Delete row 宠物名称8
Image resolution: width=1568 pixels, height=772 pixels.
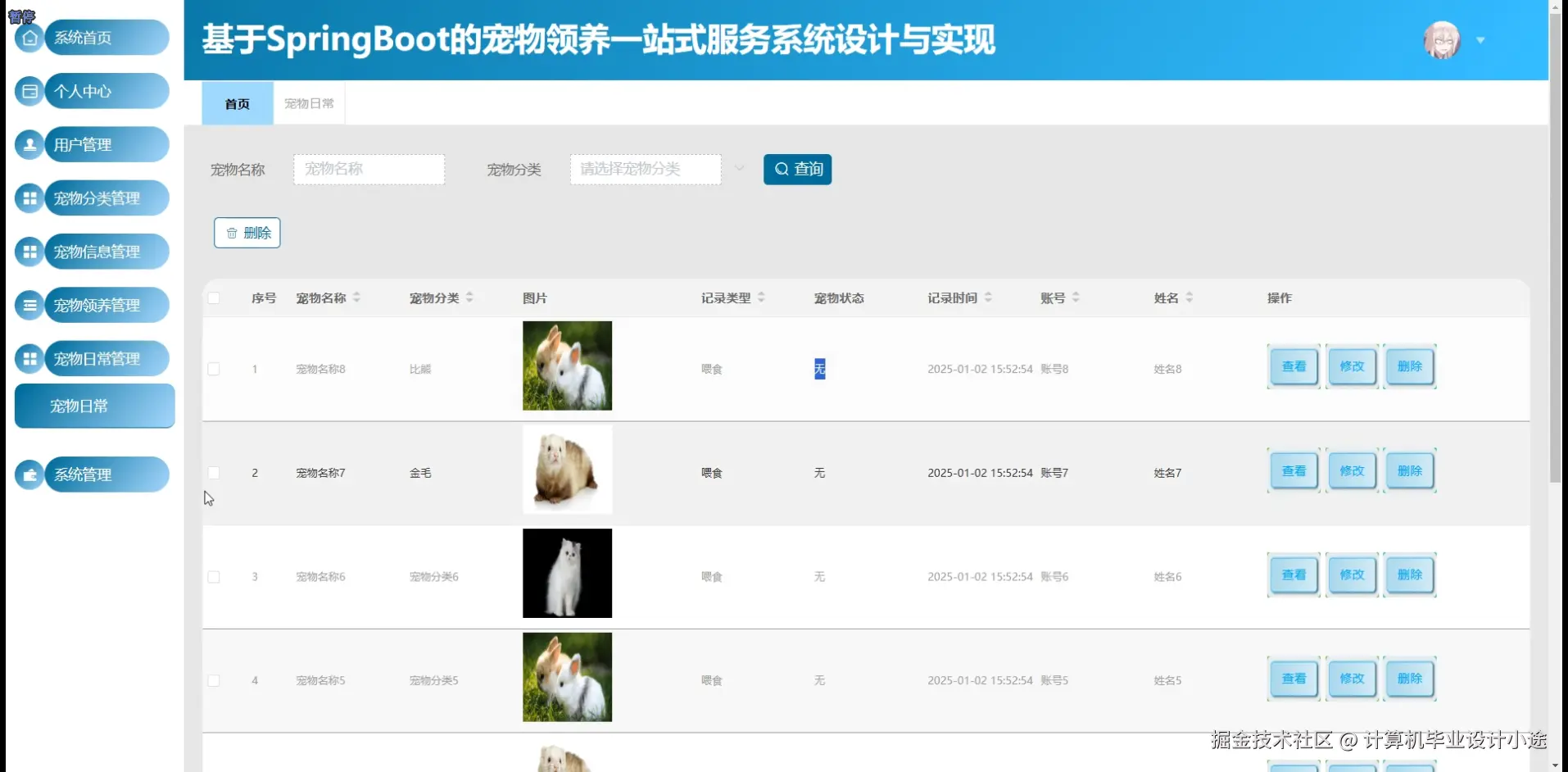pyautogui.click(x=1409, y=366)
